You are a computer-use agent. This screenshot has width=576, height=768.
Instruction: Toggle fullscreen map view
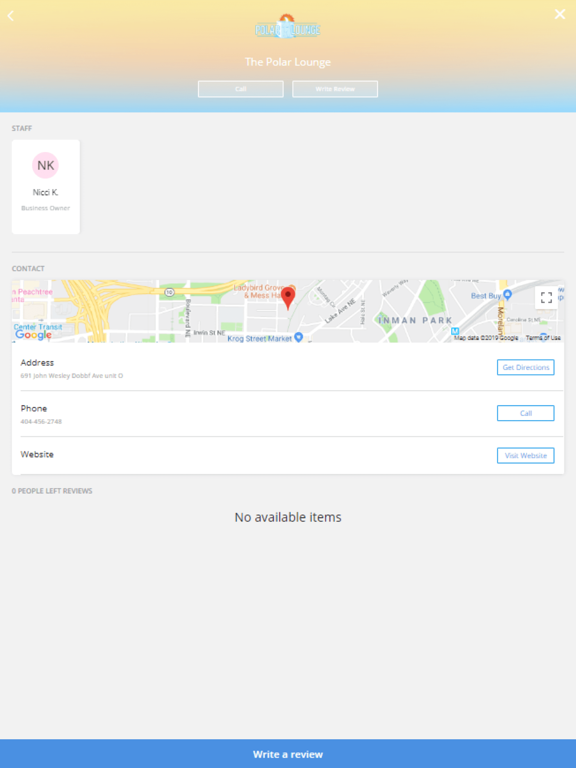point(546,297)
